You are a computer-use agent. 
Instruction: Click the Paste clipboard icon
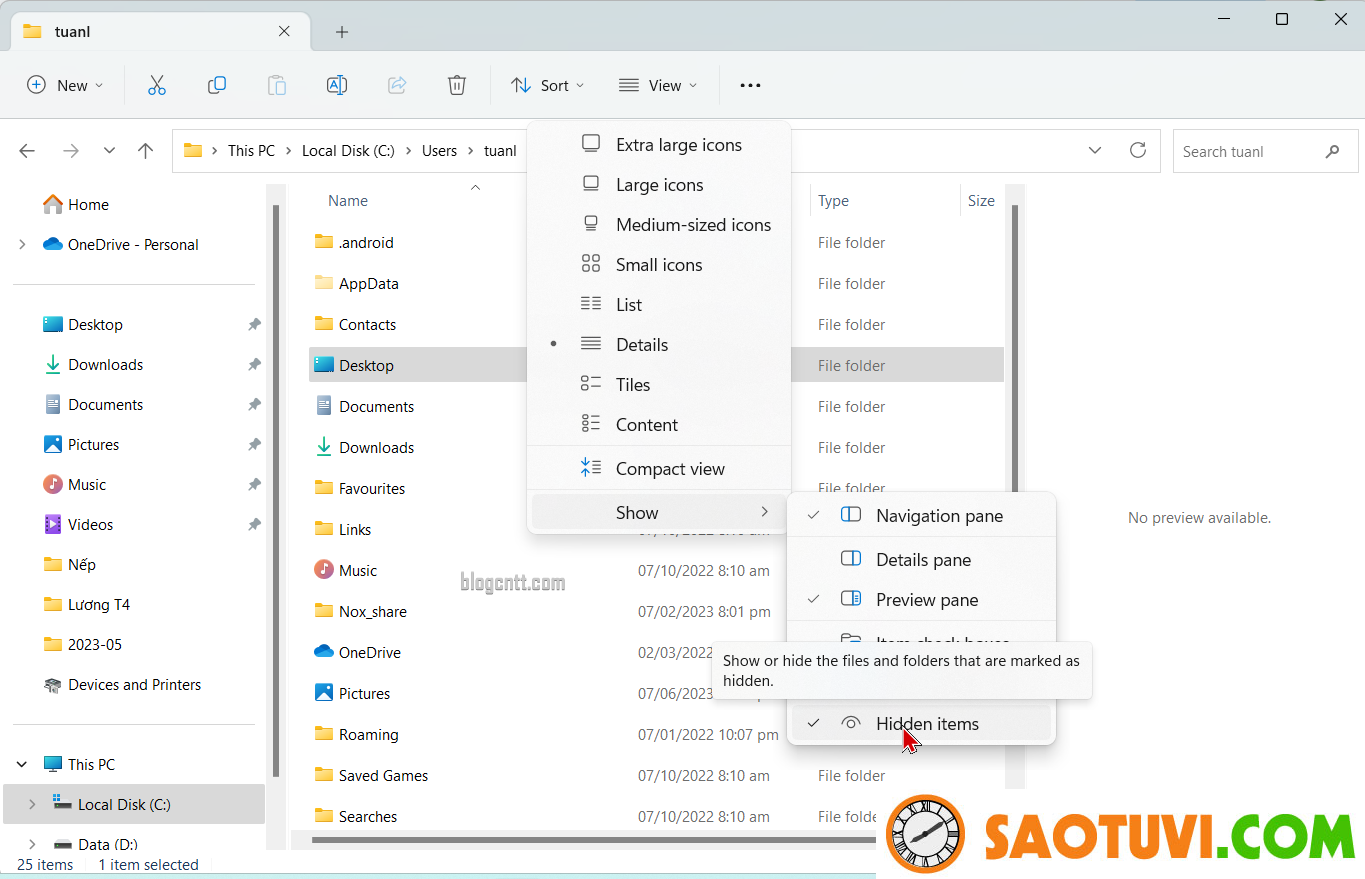click(x=277, y=85)
